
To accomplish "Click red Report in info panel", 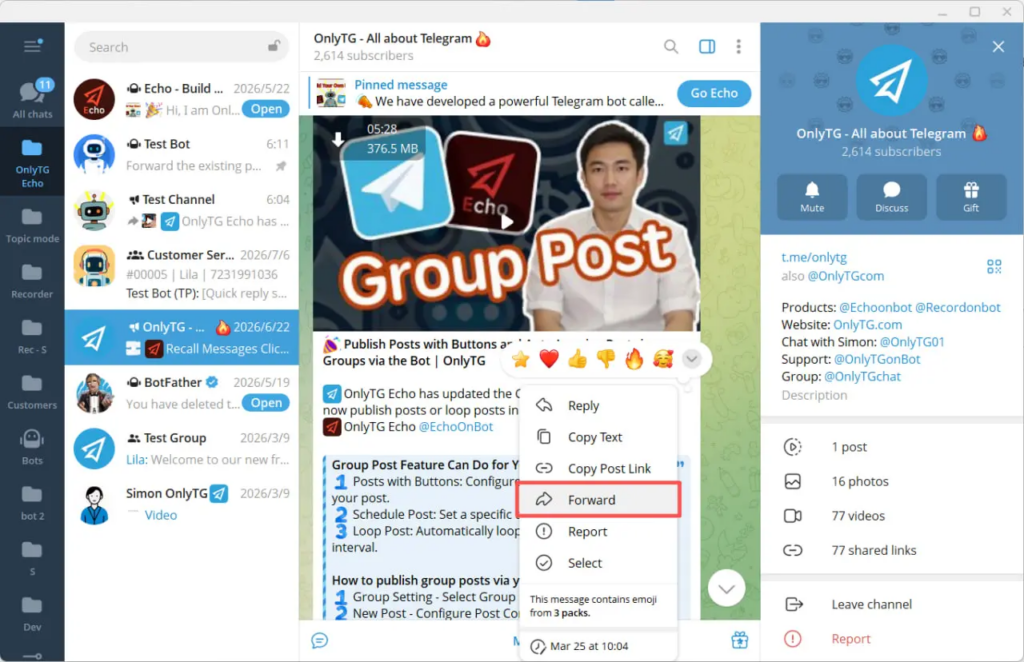I will [892, 638].
